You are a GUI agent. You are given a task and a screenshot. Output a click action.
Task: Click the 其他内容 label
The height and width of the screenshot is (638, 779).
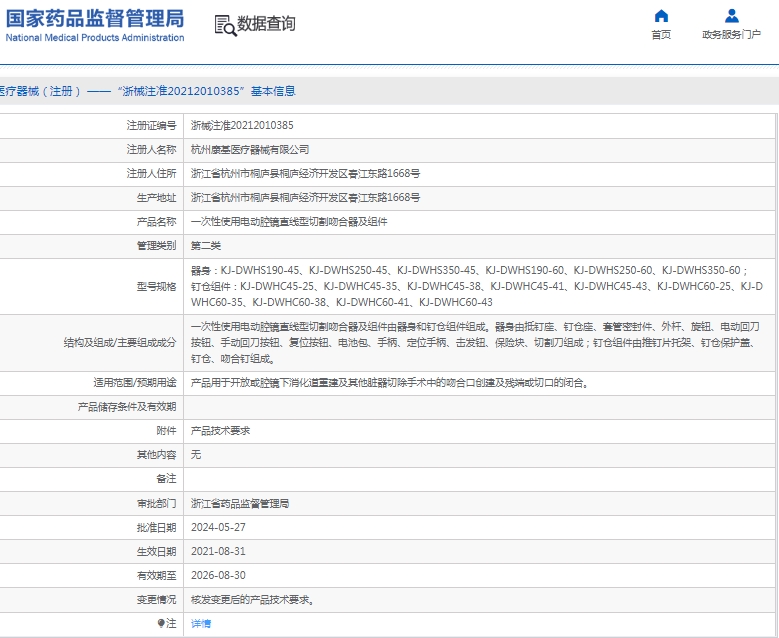(x=156, y=455)
